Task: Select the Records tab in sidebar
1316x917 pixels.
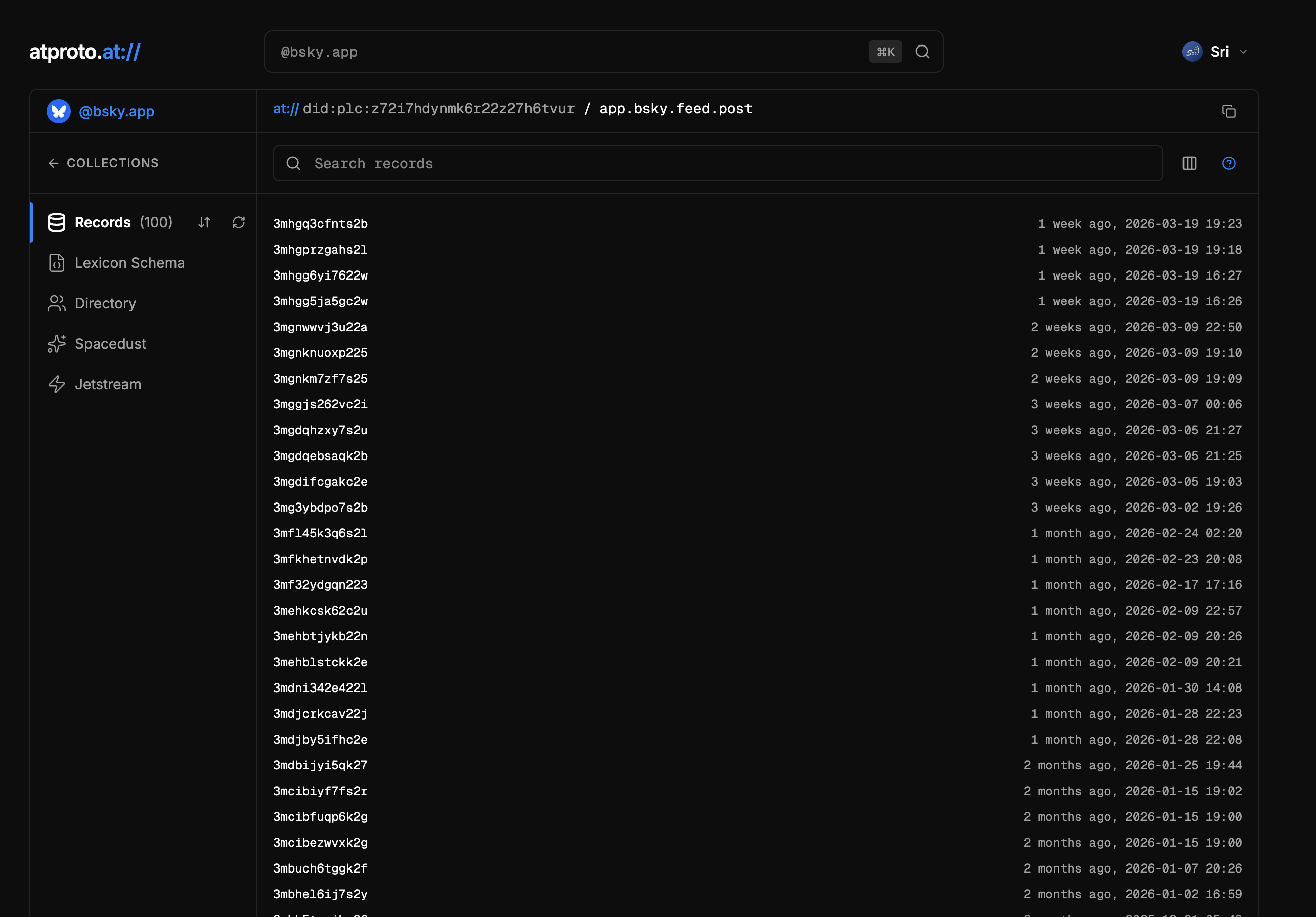Action: click(103, 222)
